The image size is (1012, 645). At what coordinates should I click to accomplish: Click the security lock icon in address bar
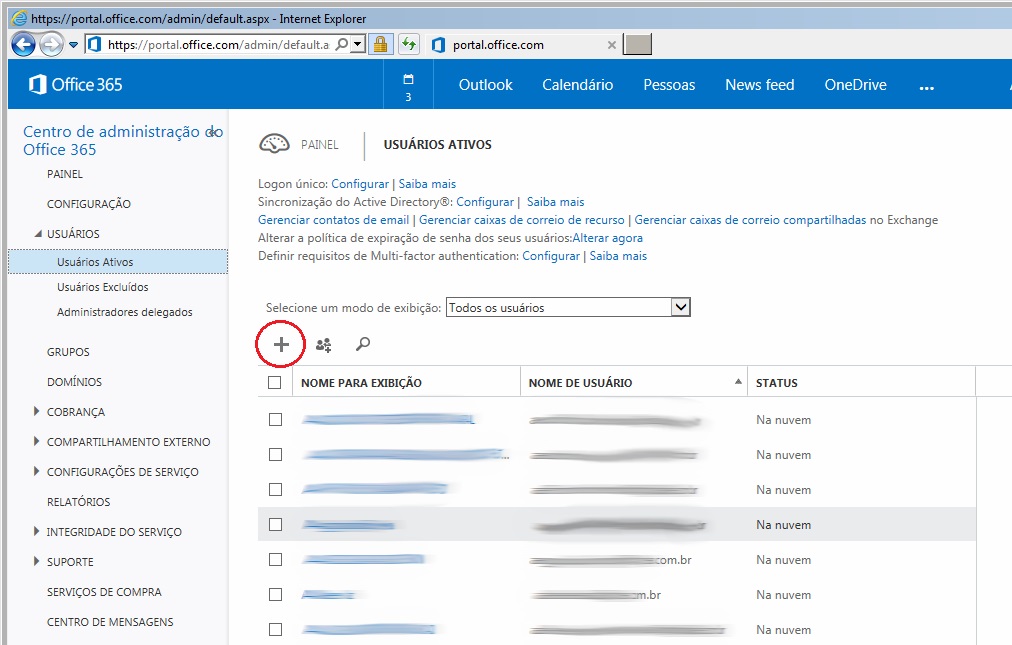[381, 44]
